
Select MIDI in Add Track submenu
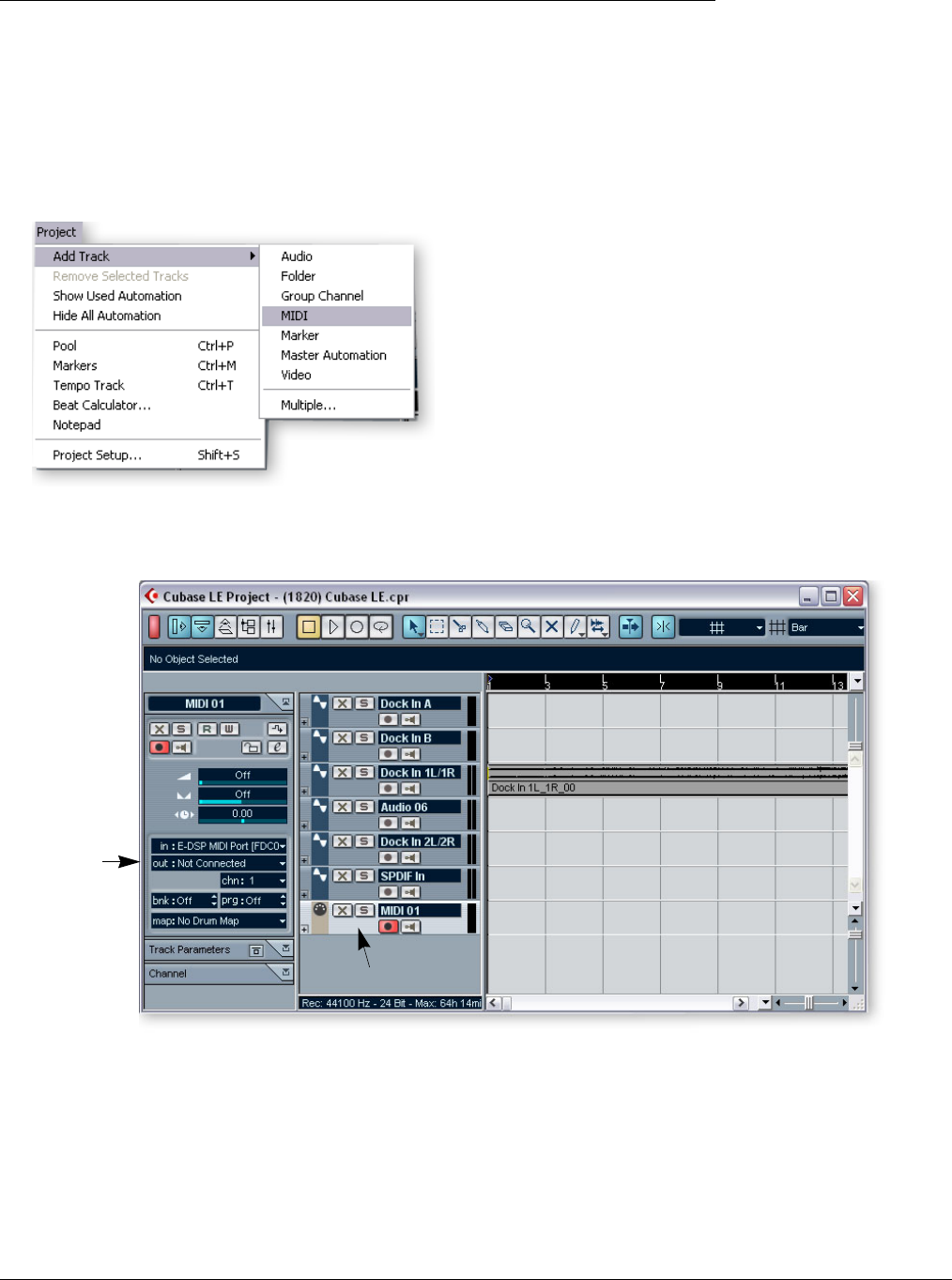click(x=336, y=316)
